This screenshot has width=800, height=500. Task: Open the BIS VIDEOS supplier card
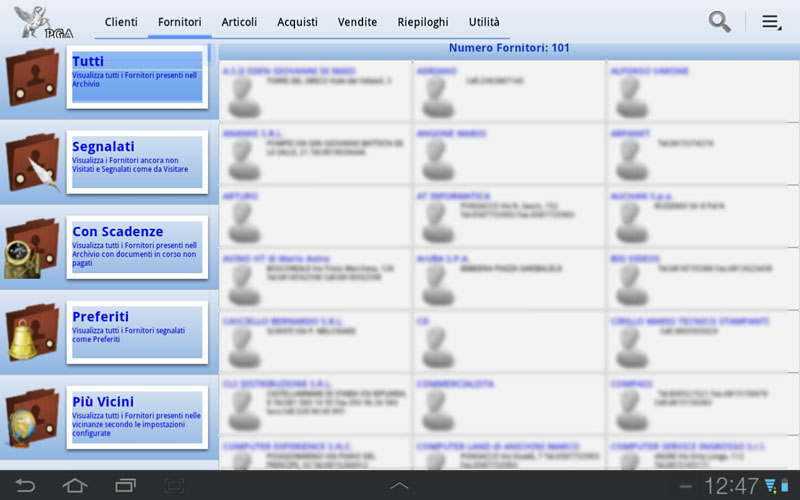(703, 279)
